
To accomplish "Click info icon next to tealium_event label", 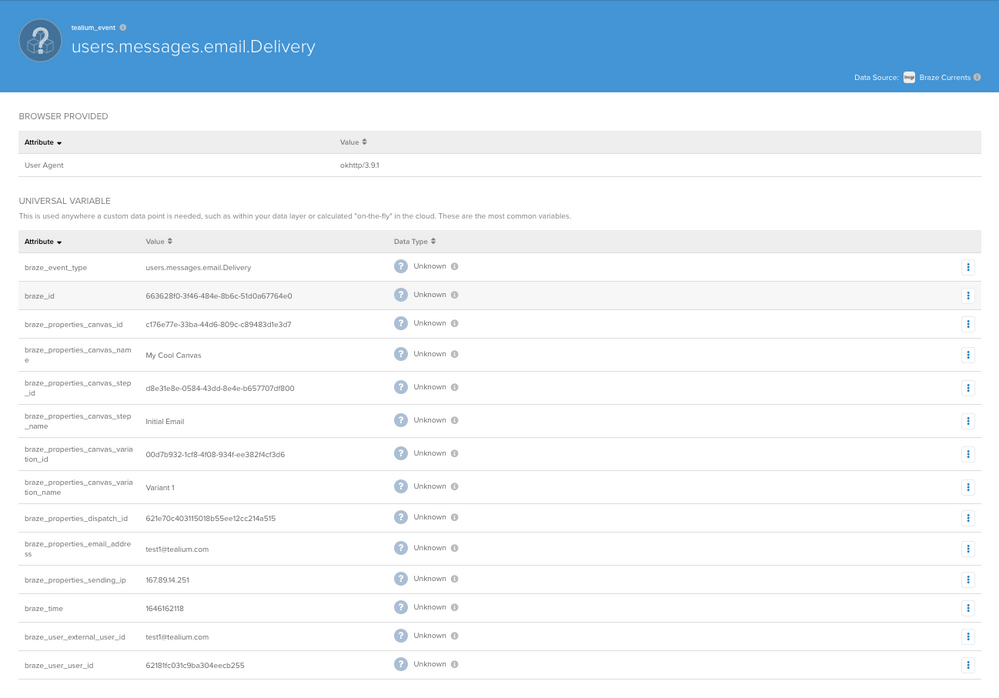I will (123, 28).
